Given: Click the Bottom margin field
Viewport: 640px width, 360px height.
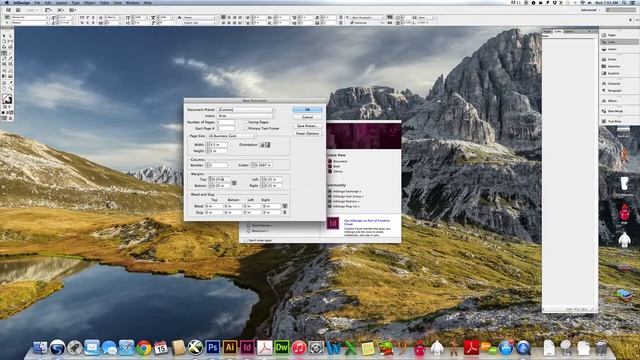Looking at the screenshot, I should 219,186.
